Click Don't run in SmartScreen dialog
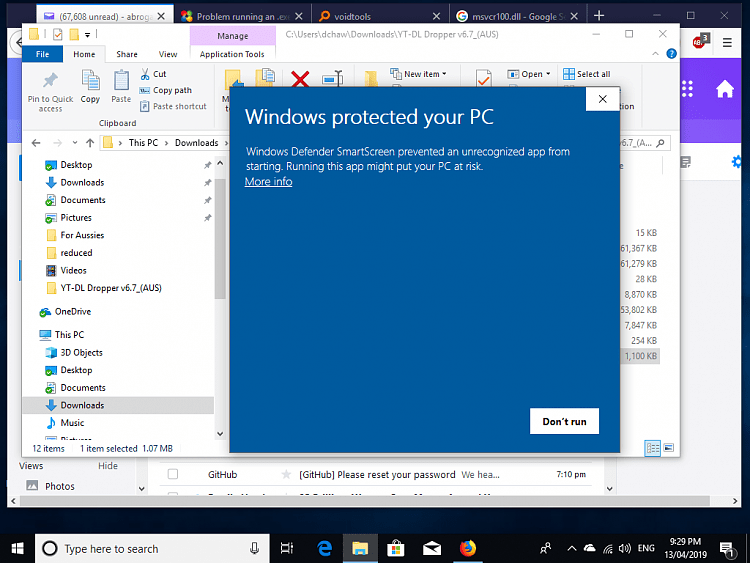This screenshot has width=750, height=563. [x=564, y=421]
